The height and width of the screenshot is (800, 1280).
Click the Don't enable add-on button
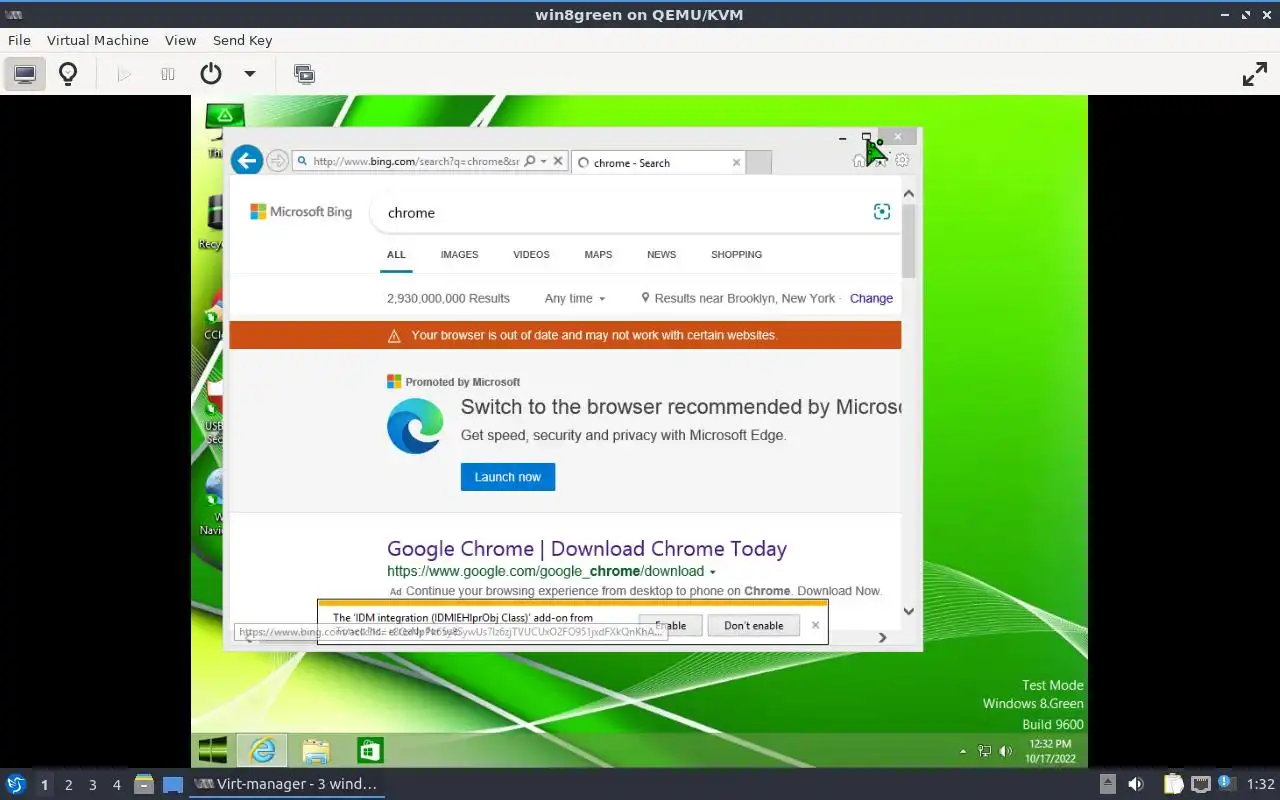pos(754,625)
